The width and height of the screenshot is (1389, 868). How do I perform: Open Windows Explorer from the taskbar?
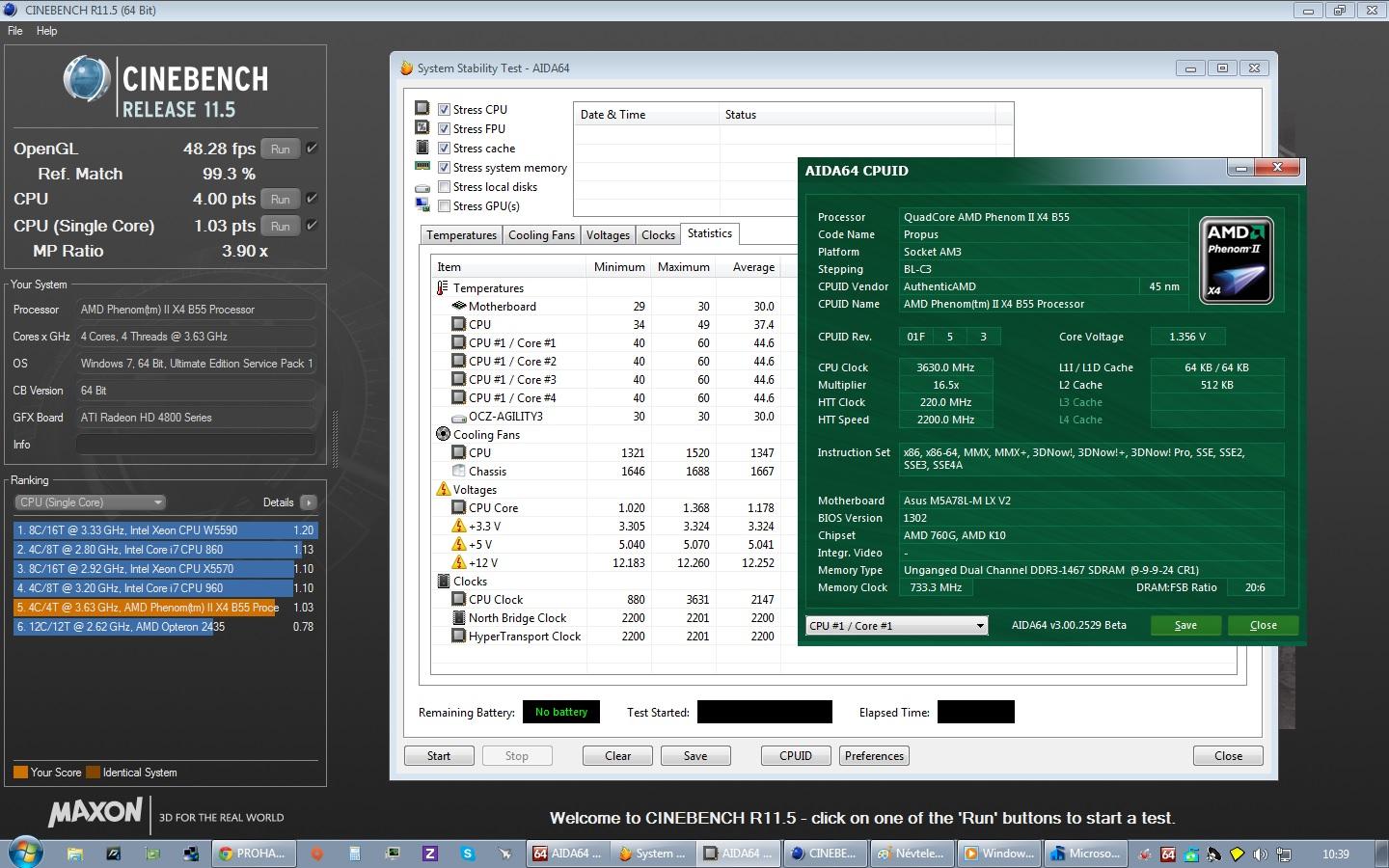coord(74,854)
